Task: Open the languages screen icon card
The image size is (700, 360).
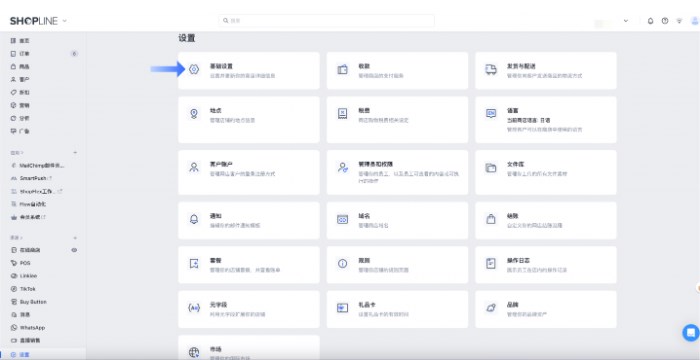Action: pyautogui.click(x=546, y=120)
